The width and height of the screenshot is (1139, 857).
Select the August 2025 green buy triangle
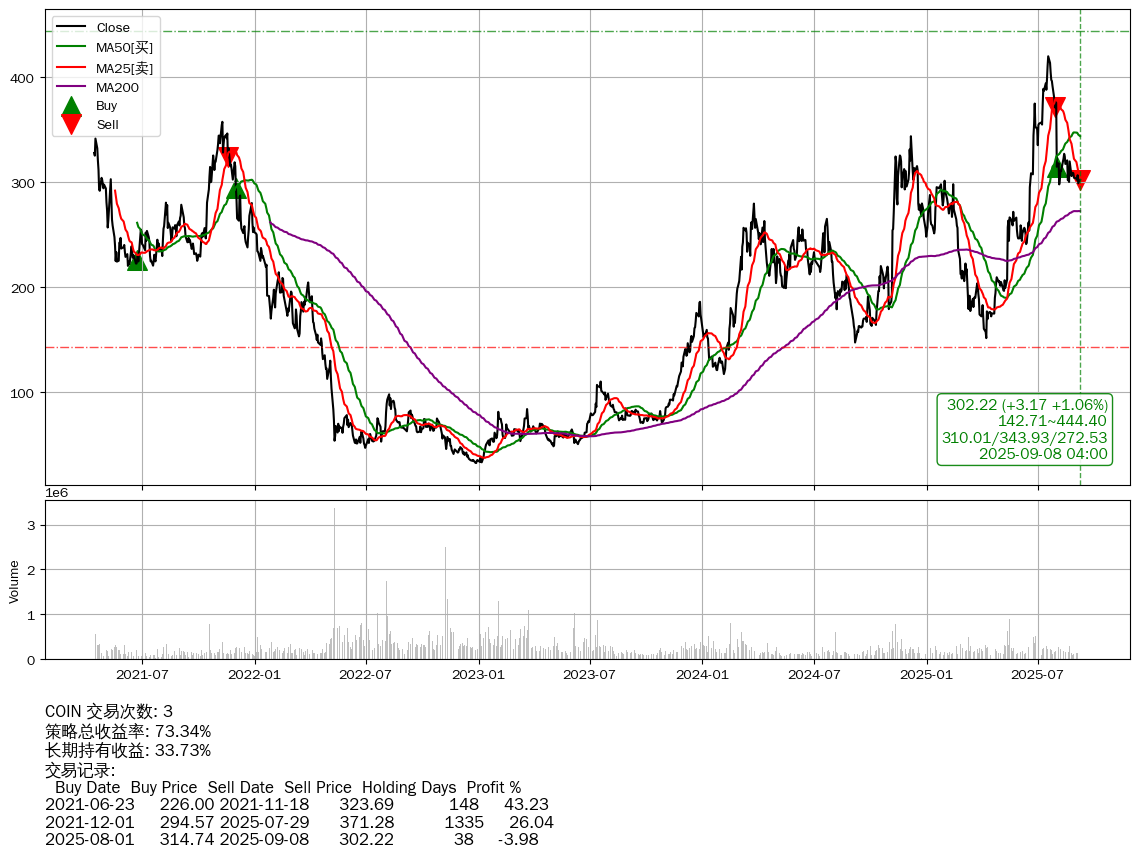[1057, 168]
